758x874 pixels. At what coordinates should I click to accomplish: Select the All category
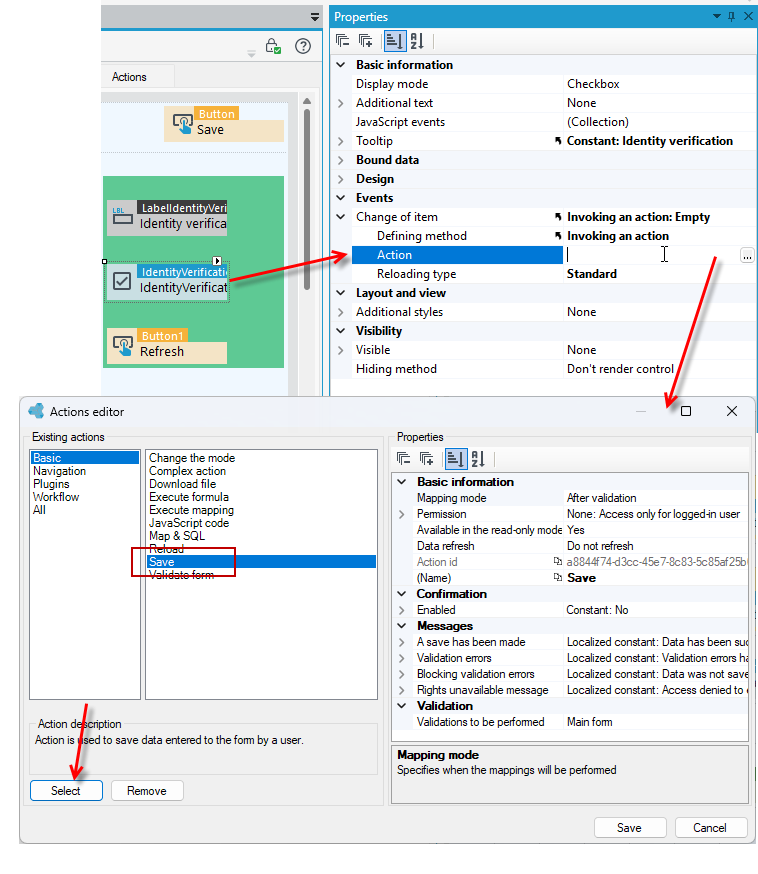pos(39,510)
